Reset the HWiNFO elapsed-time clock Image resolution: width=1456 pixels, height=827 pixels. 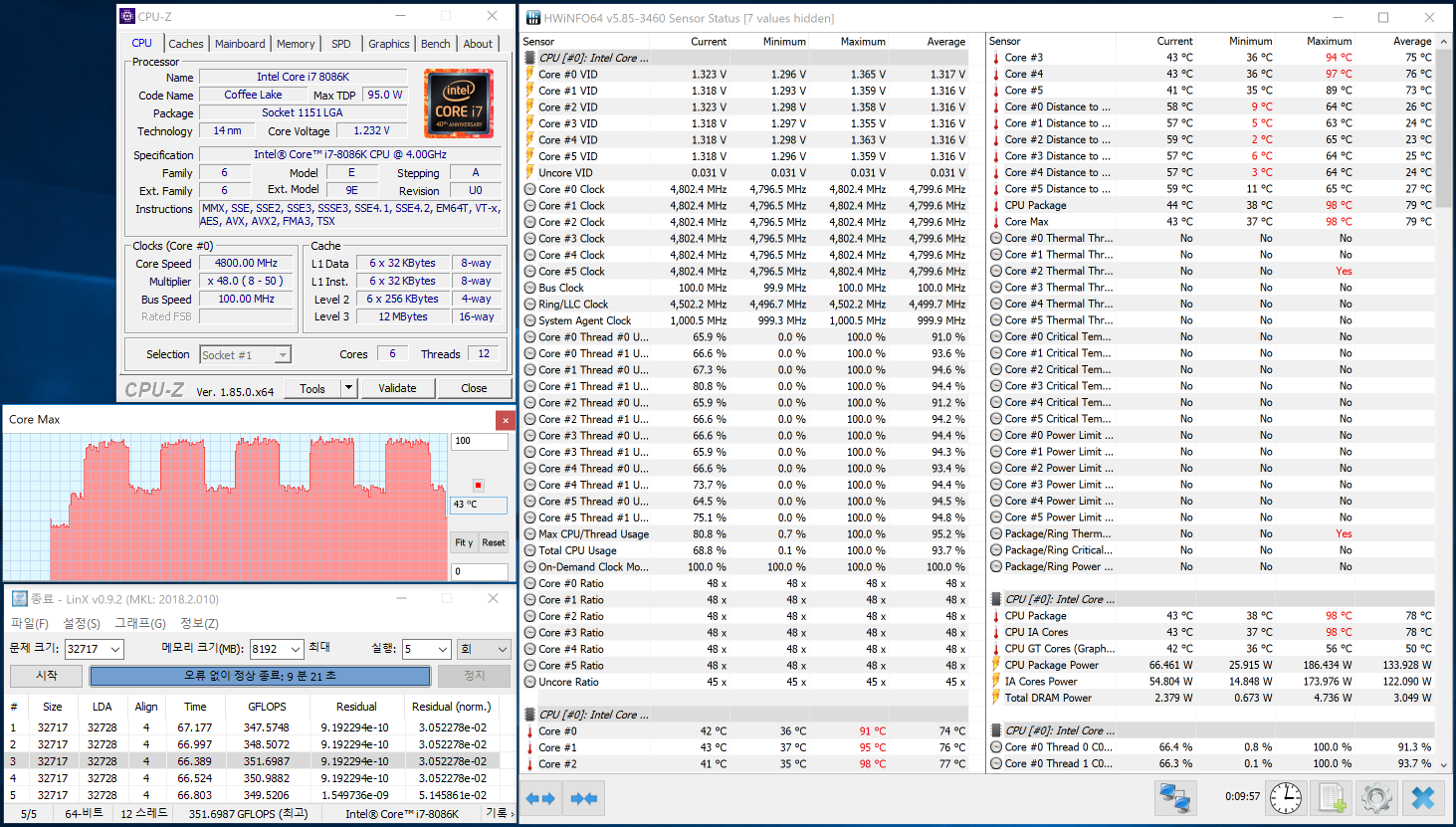pos(1286,797)
